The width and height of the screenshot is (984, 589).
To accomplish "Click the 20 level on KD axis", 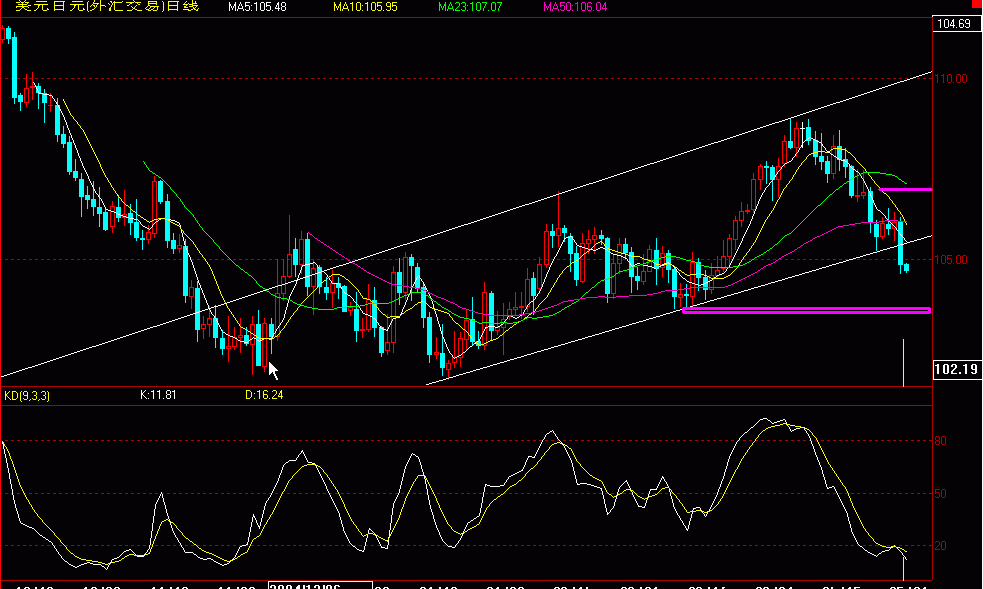I will pos(940,546).
